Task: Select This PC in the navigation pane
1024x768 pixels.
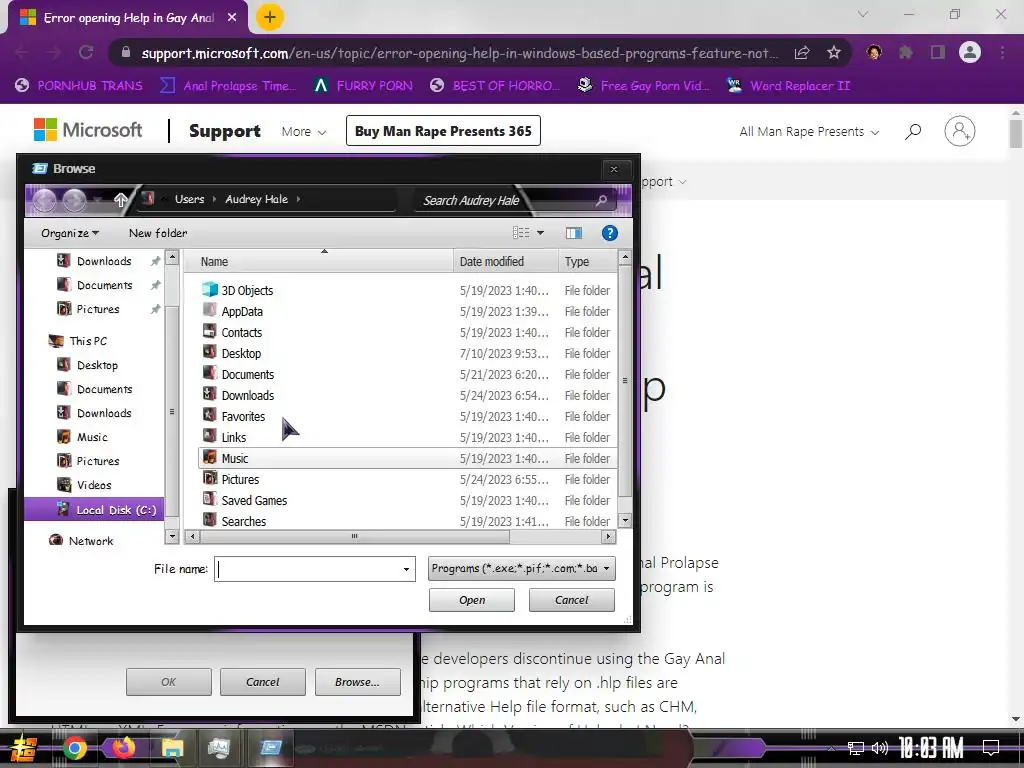Action: [x=78, y=341]
